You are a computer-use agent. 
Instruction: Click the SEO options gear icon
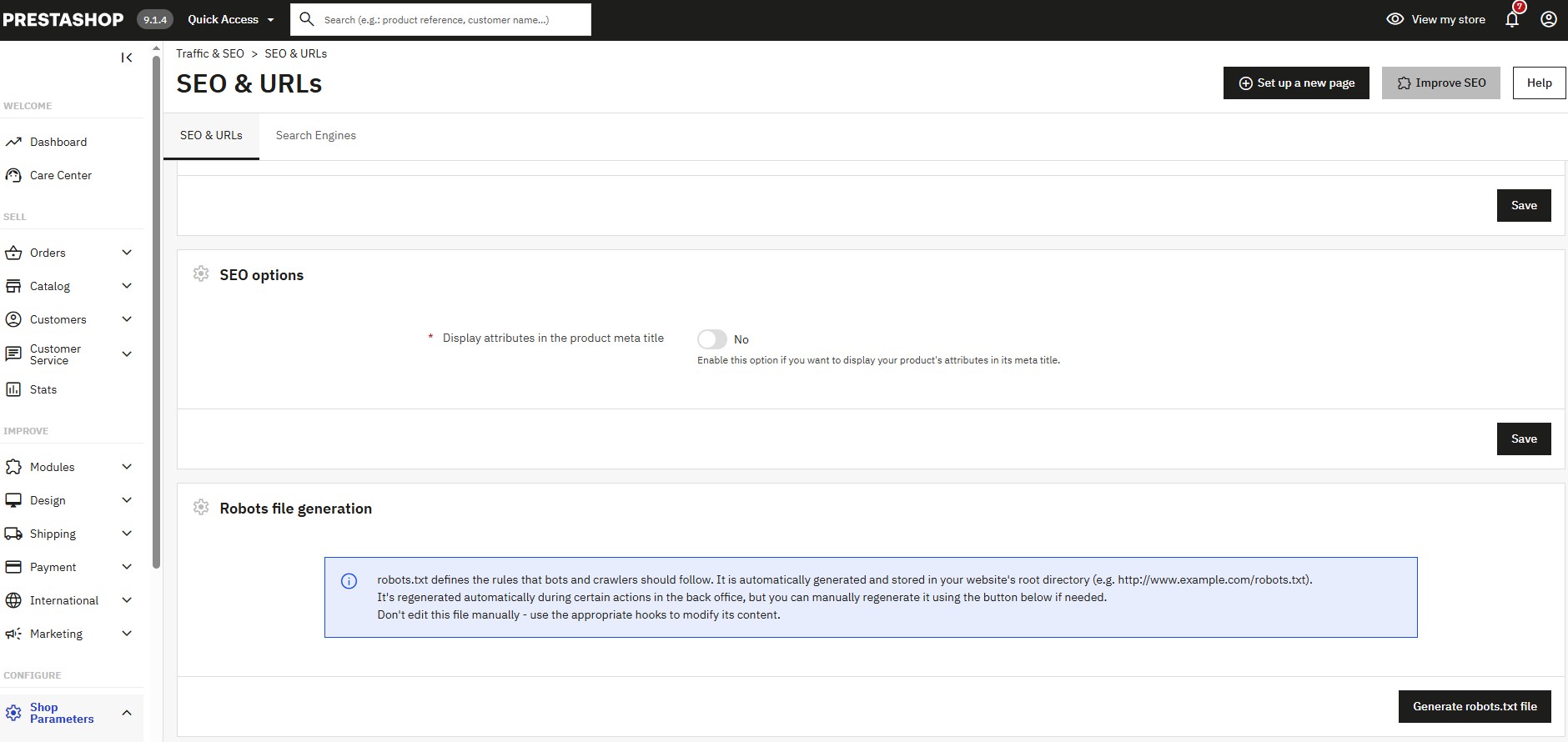click(x=201, y=273)
